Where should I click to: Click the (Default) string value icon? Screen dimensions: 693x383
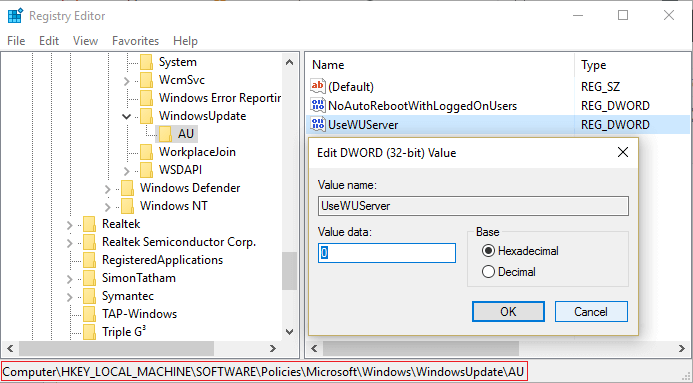[318, 87]
